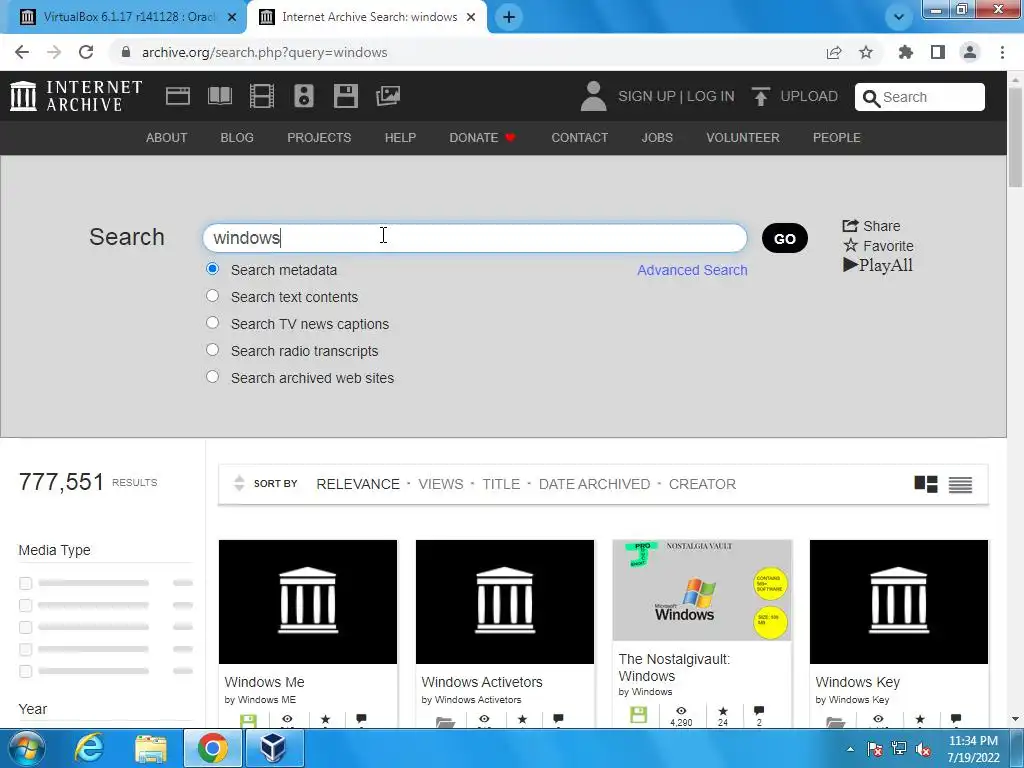Image resolution: width=1024 pixels, height=768 pixels.
Task: Launch Internet Explorer from taskbar
Action: pyautogui.click(x=89, y=748)
